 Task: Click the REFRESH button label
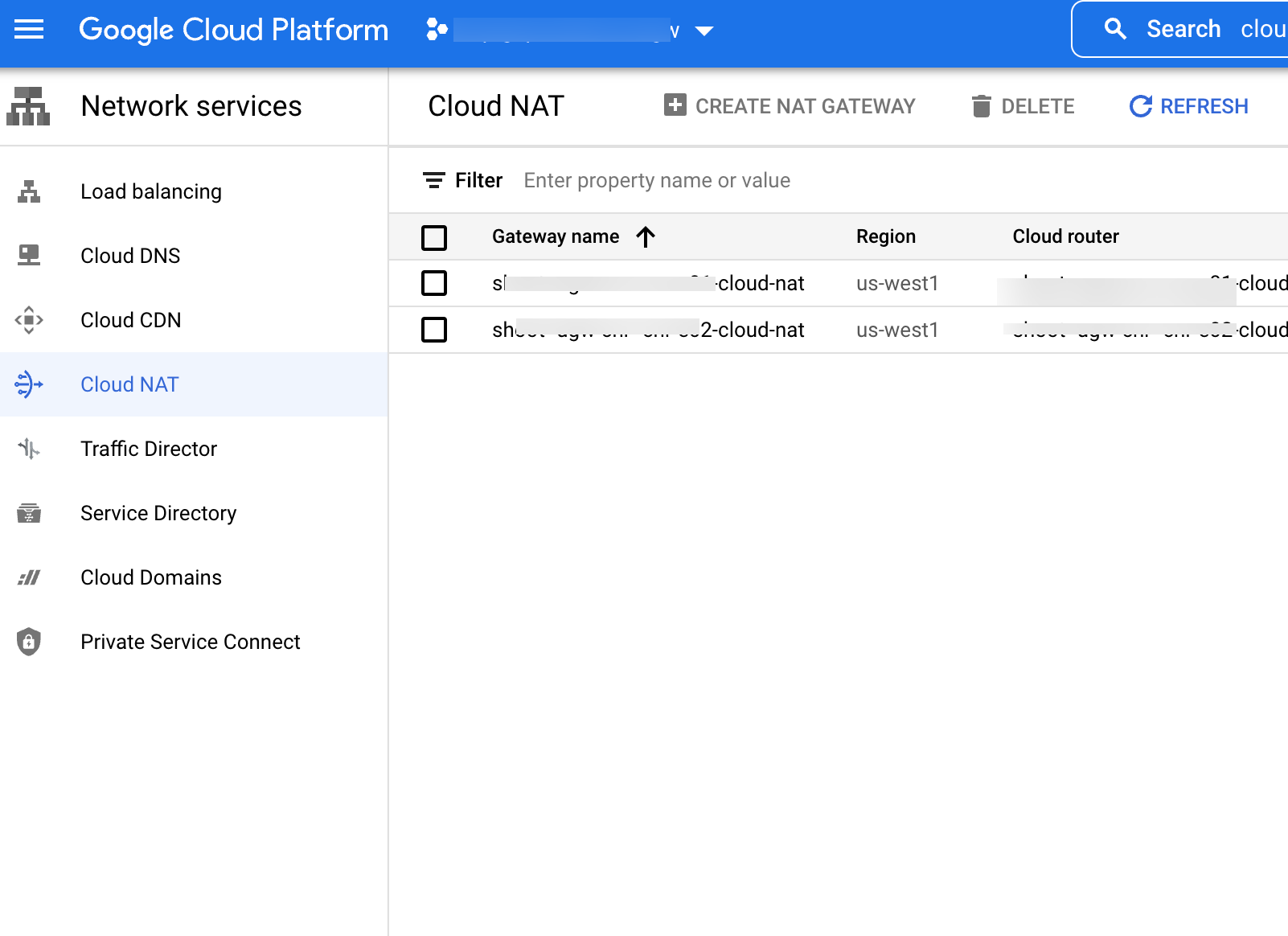1204,106
